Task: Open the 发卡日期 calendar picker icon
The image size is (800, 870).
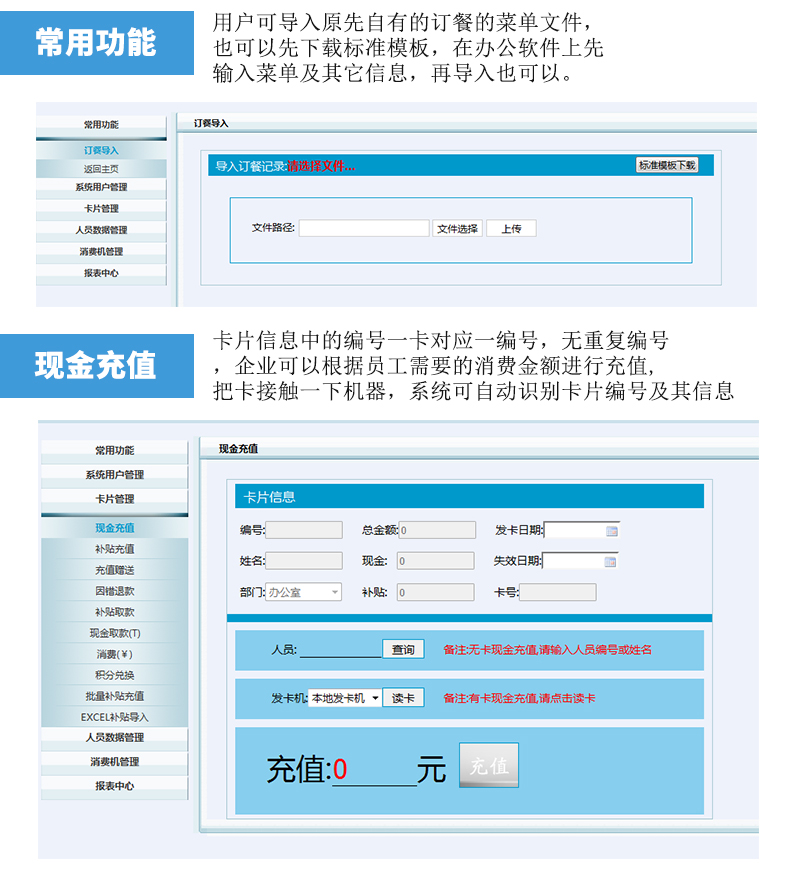Action: click(611, 531)
